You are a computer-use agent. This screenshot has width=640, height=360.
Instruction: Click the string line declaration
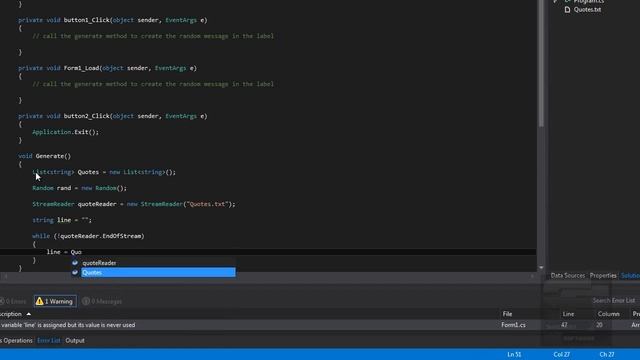[62, 220]
